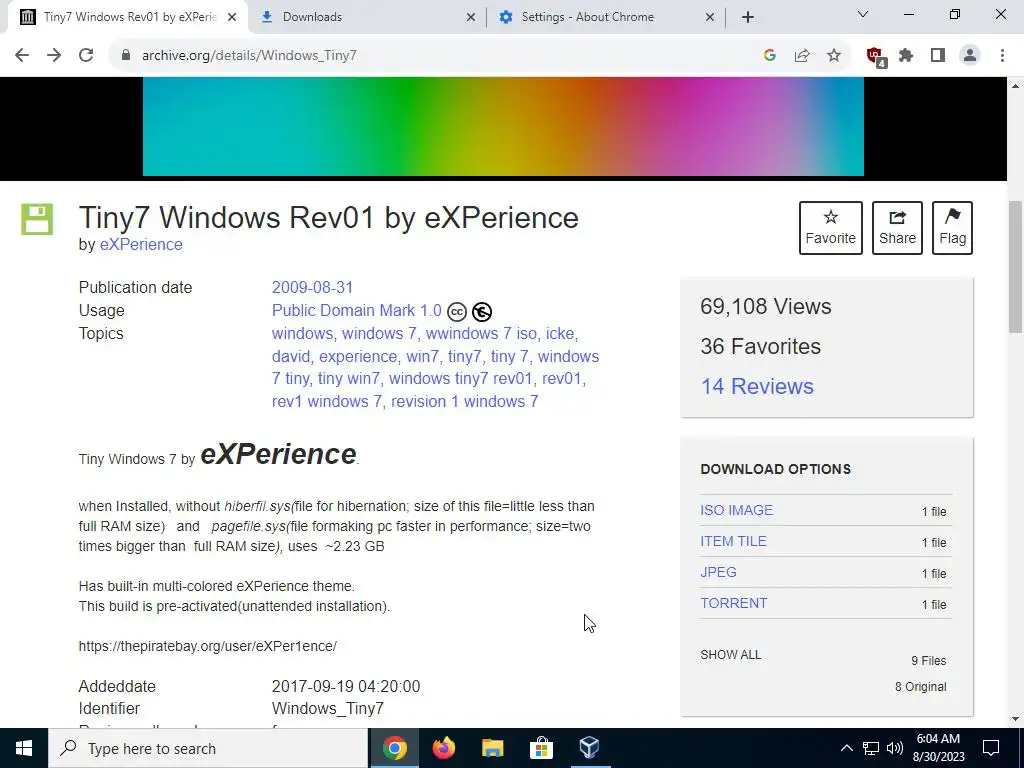The width and height of the screenshot is (1024, 768).
Task: Open the uBlock Origin extension icon
Action: [x=876, y=57]
